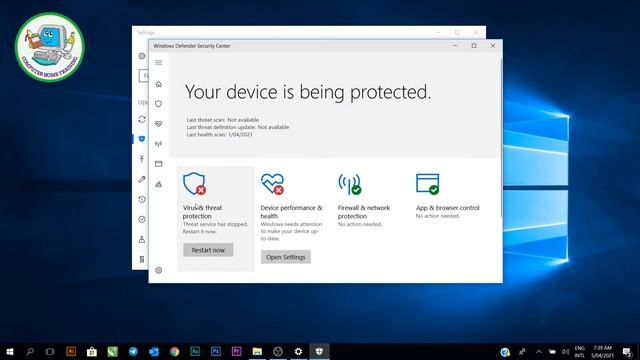Screen dimensions: 640x360
Task: Select Activation checkmark icon in Settings sidebar
Action: 142,219
